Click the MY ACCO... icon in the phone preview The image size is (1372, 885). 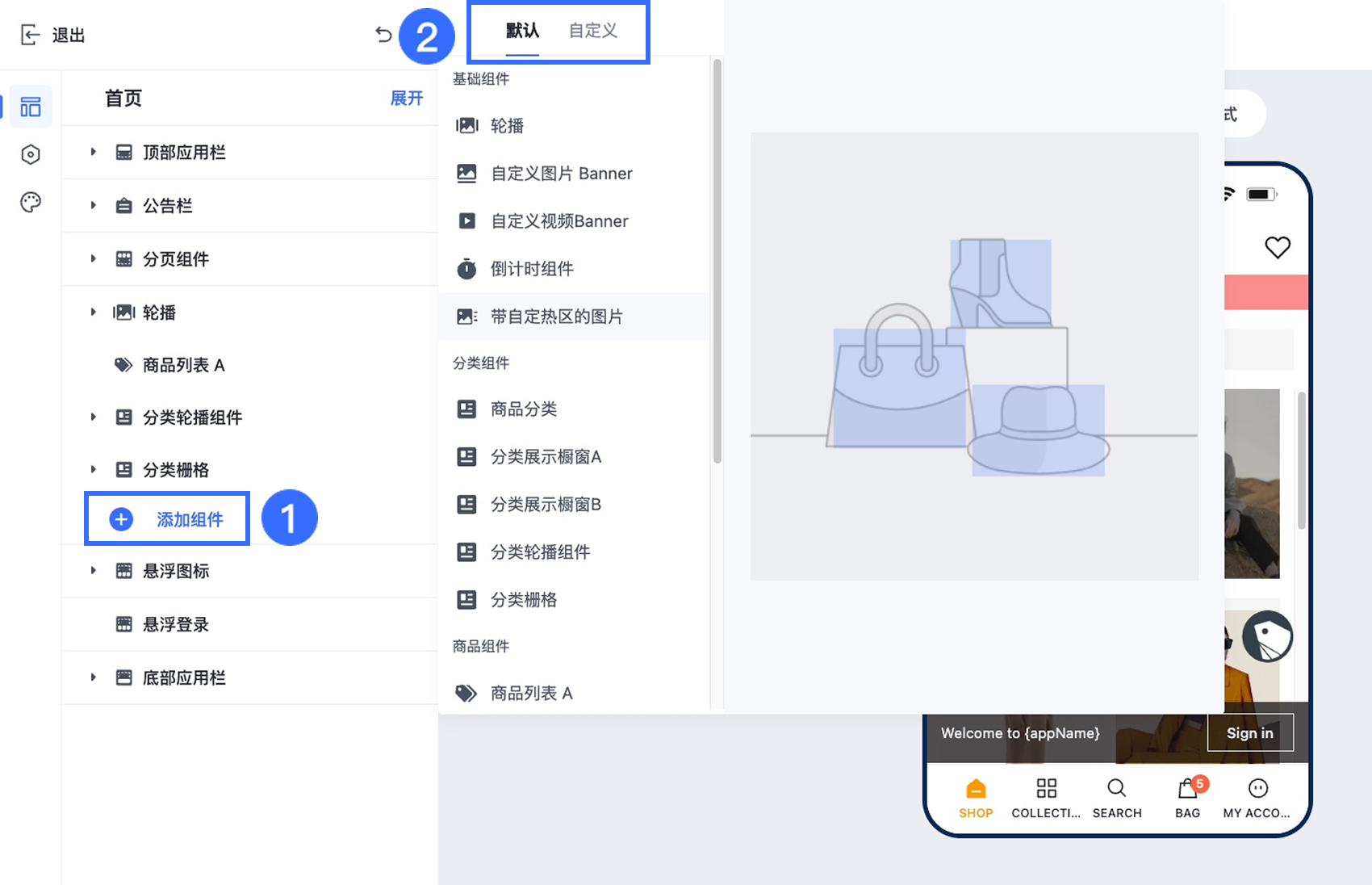1257,788
